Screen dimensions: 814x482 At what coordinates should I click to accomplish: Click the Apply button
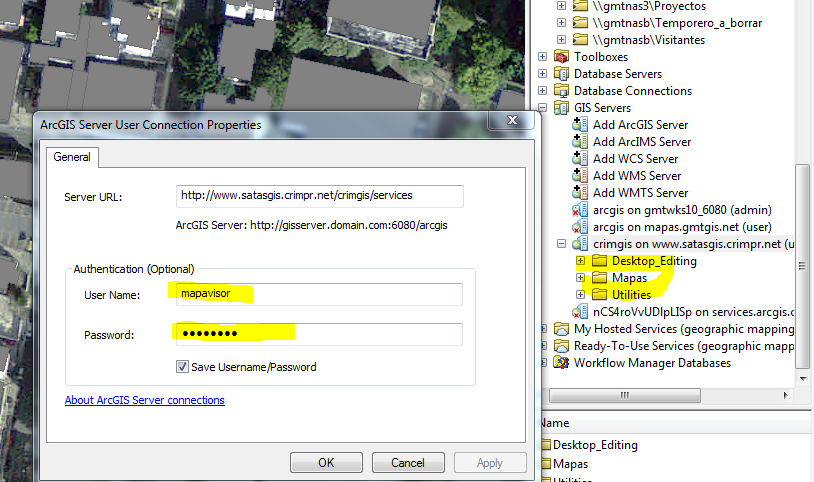pos(490,462)
